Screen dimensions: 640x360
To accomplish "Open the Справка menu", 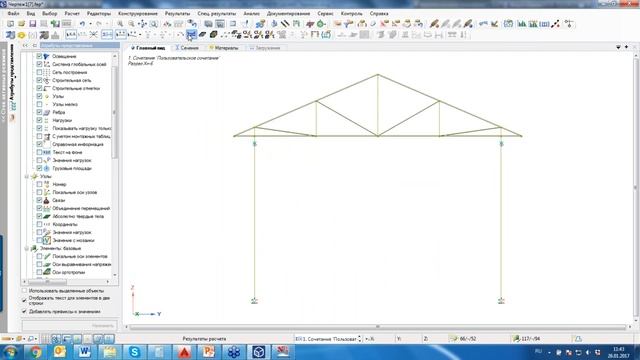I will click(379, 13).
